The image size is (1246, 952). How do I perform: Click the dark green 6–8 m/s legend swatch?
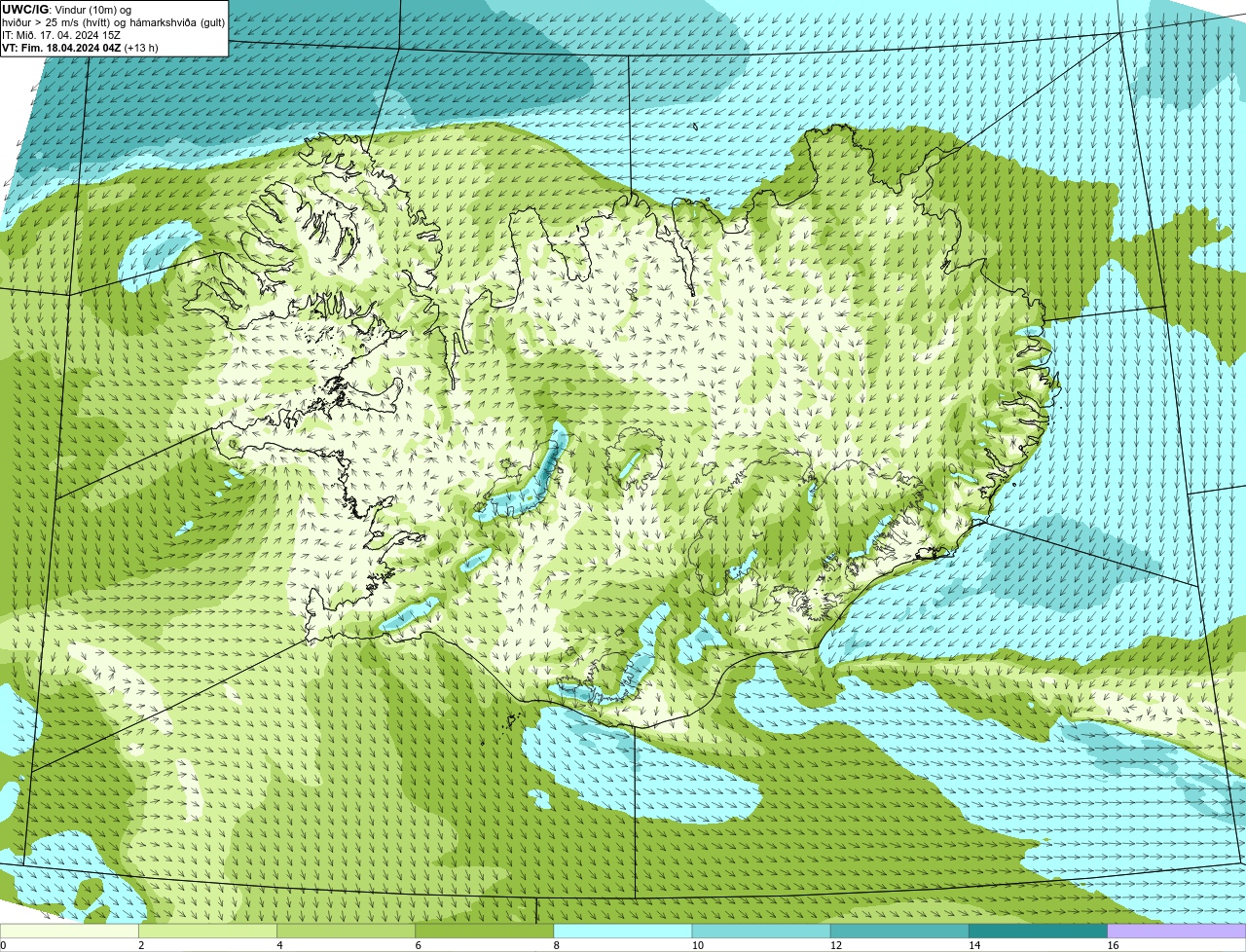[485, 931]
